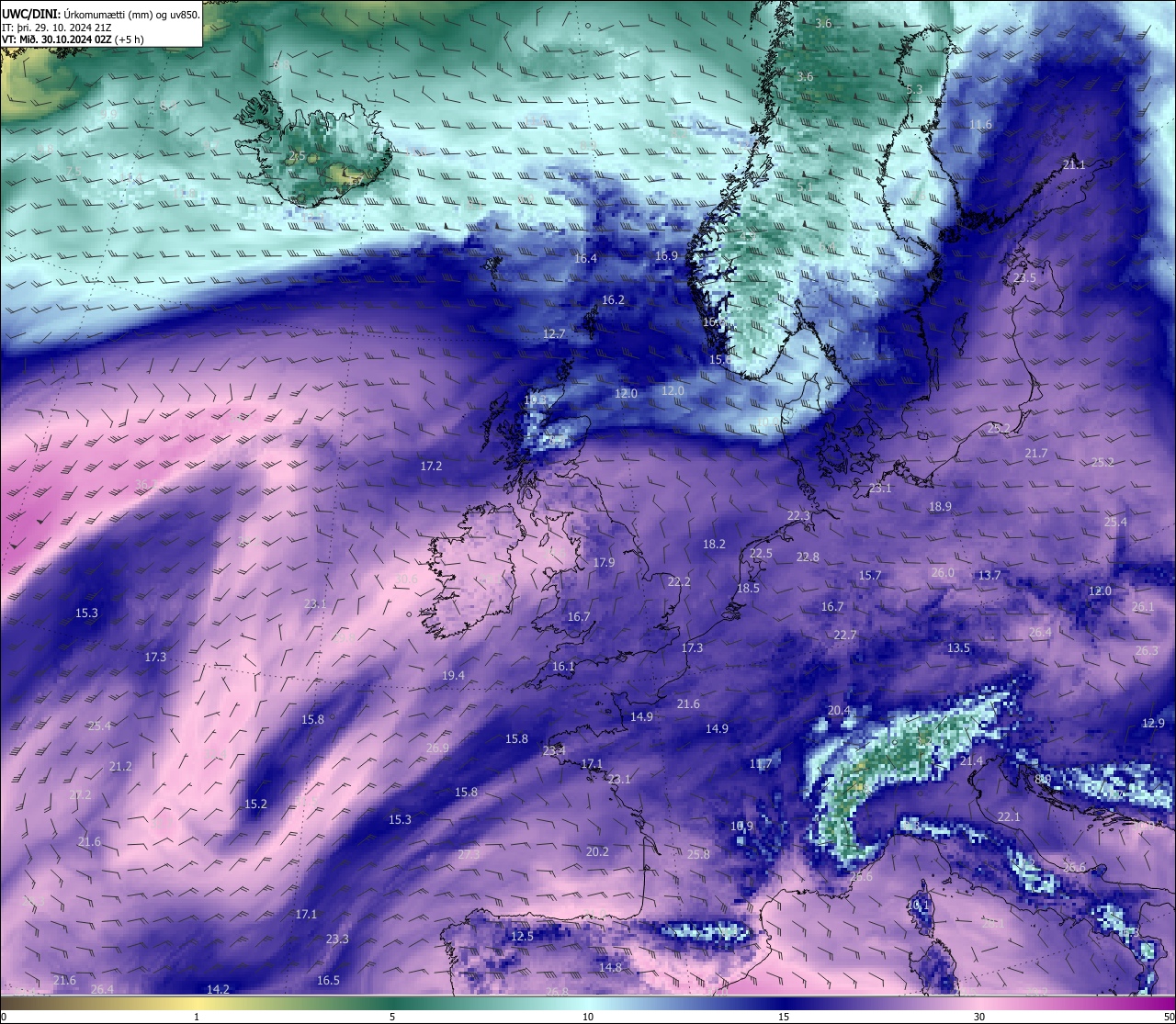1176x1024 pixels.
Task: Click the colour scale tick label 1
Action: tap(197, 1017)
